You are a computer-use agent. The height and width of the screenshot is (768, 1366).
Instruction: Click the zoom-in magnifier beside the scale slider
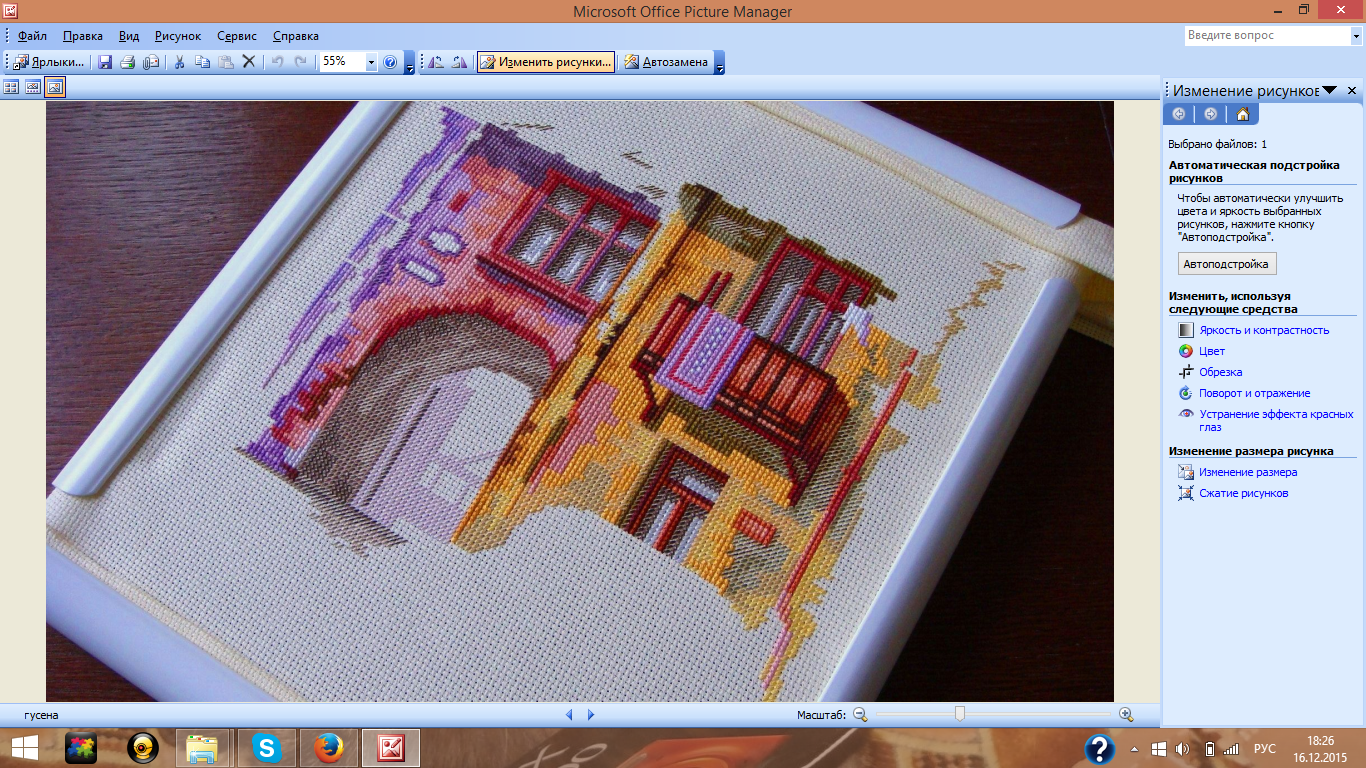tap(1126, 715)
